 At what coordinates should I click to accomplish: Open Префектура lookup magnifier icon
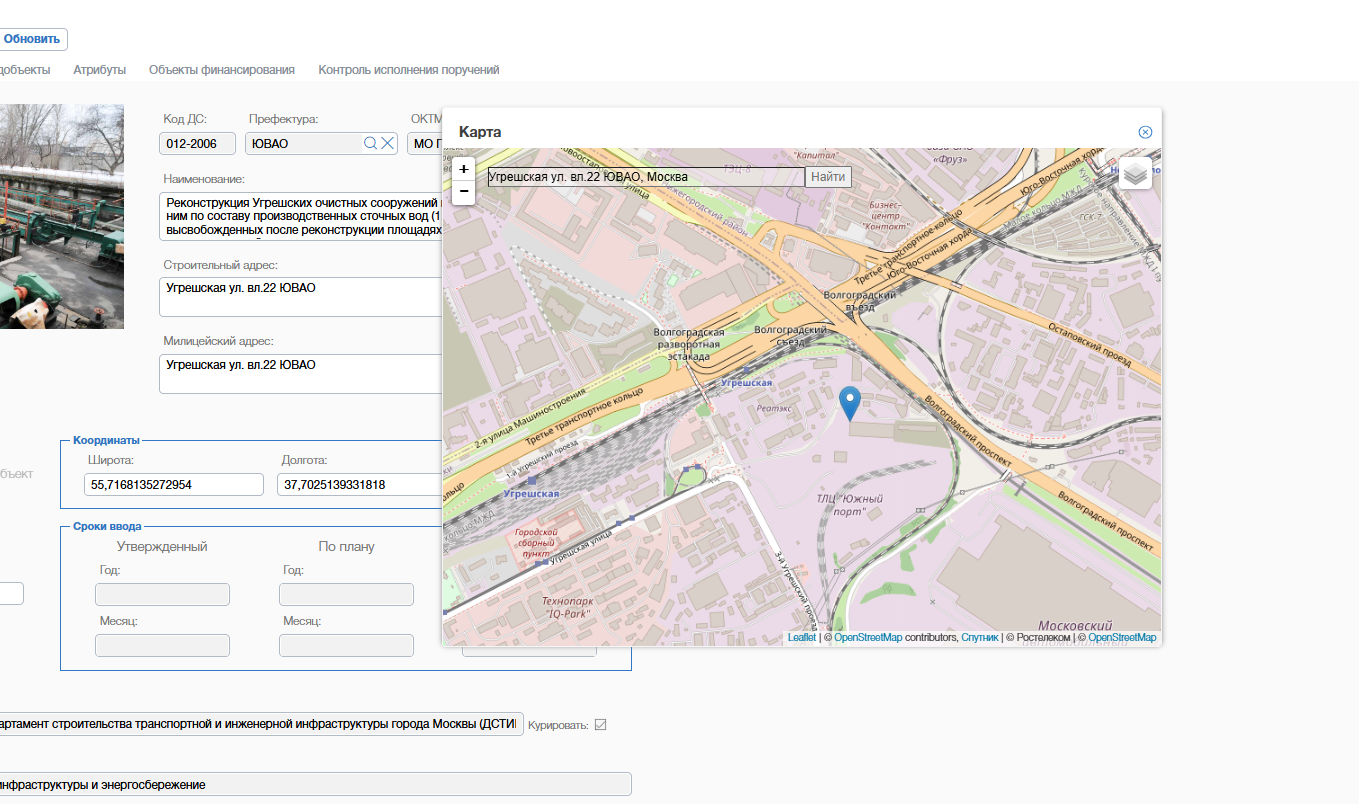tap(370, 143)
